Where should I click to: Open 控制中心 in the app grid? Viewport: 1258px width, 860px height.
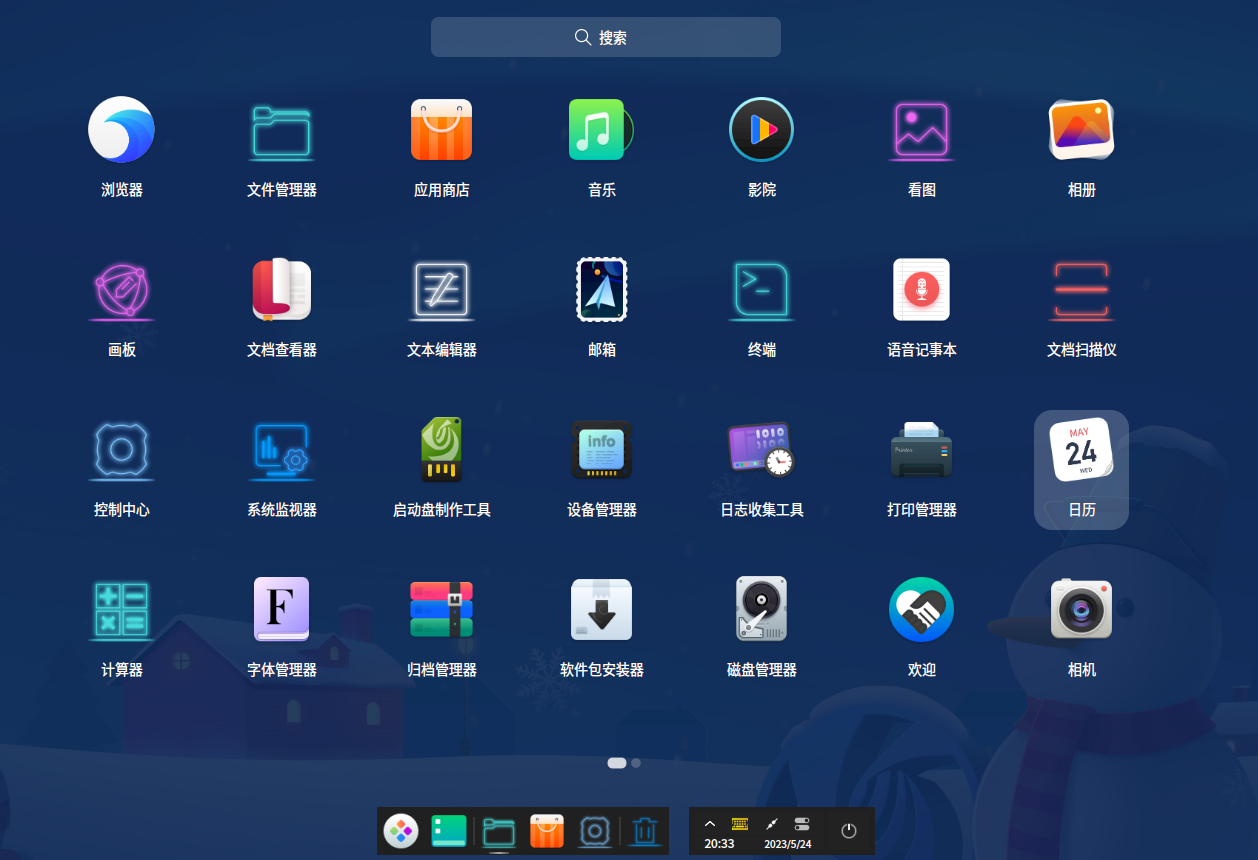coord(122,449)
